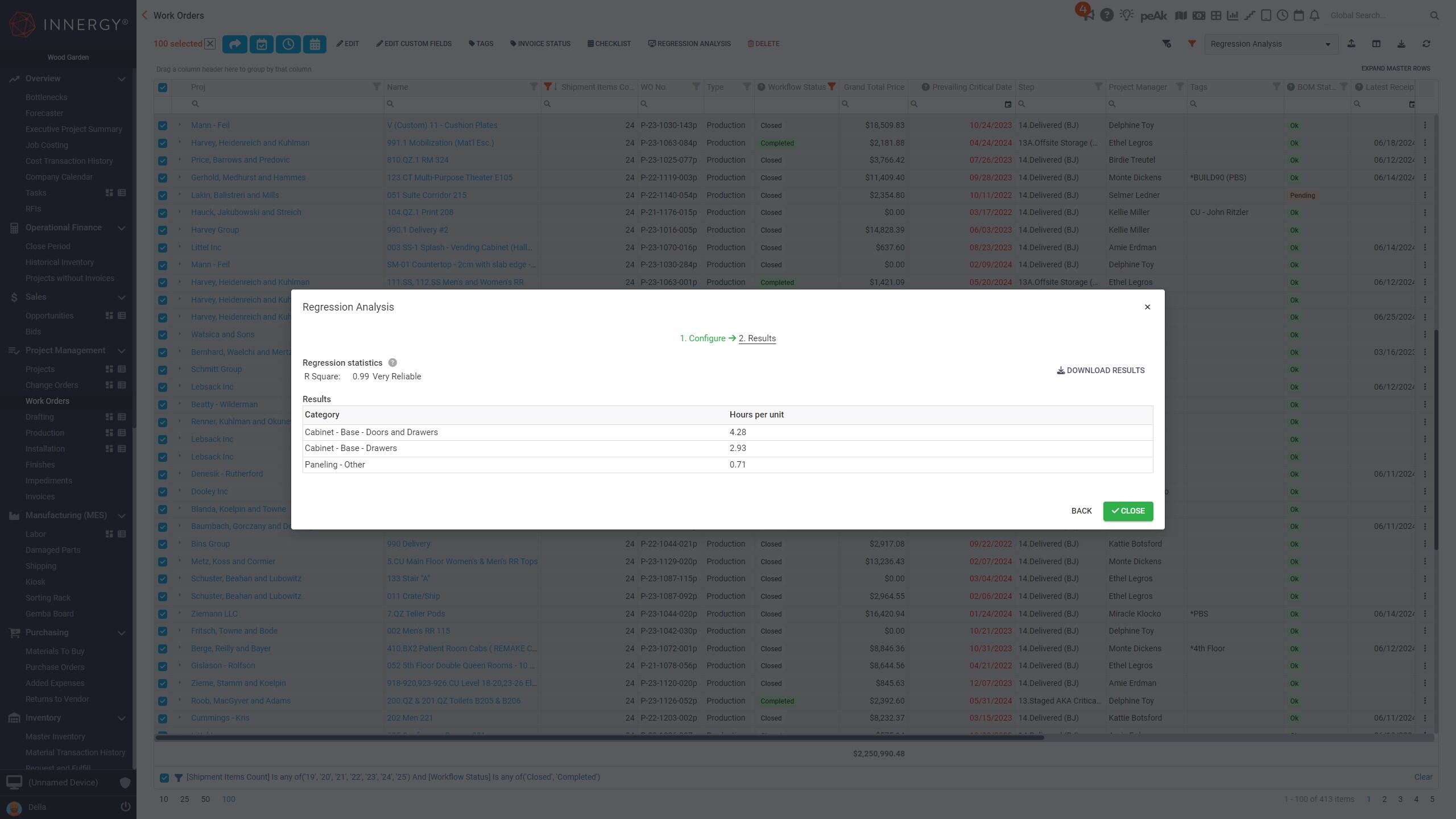Select the 2. Results step
The height and width of the screenshot is (819, 1456).
pos(757,338)
